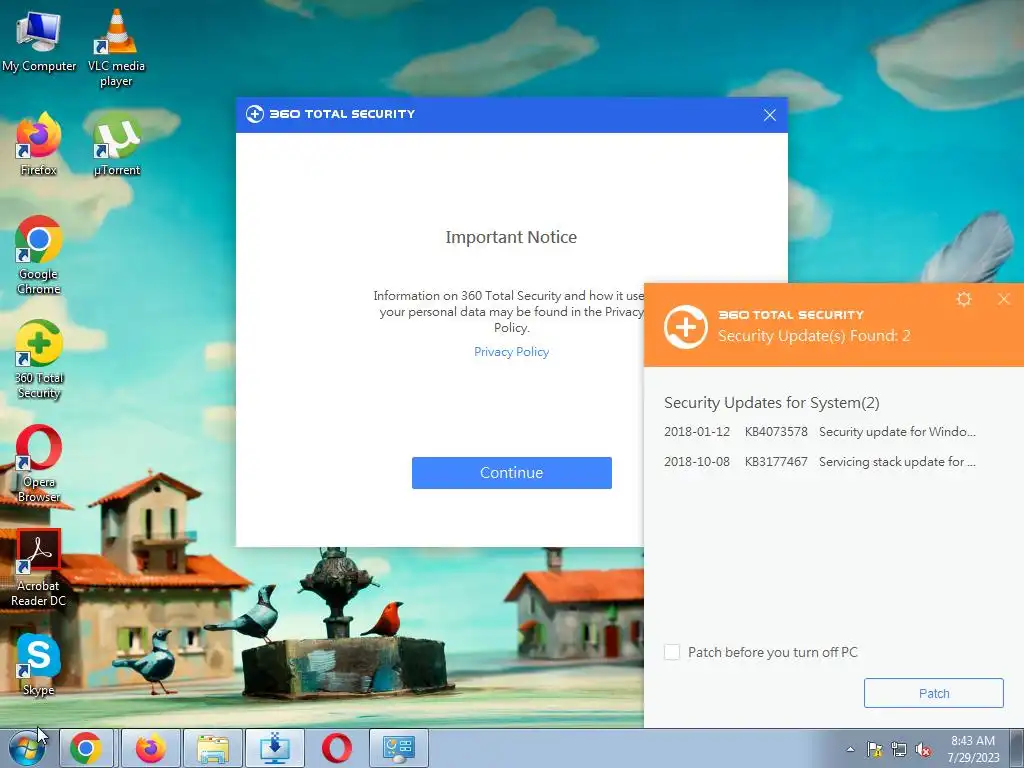Open the Control Panel taskbar icon
This screenshot has width=1024, height=768.
[x=399, y=748]
